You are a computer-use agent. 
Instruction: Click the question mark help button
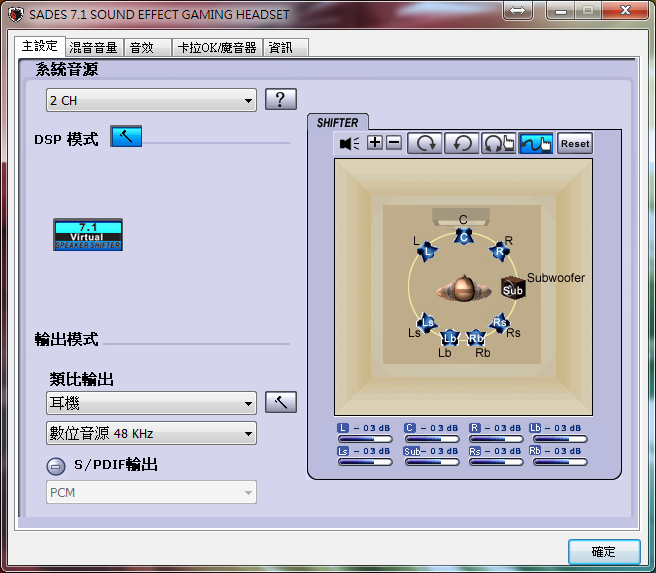pyautogui.click(x=281, y=99)
